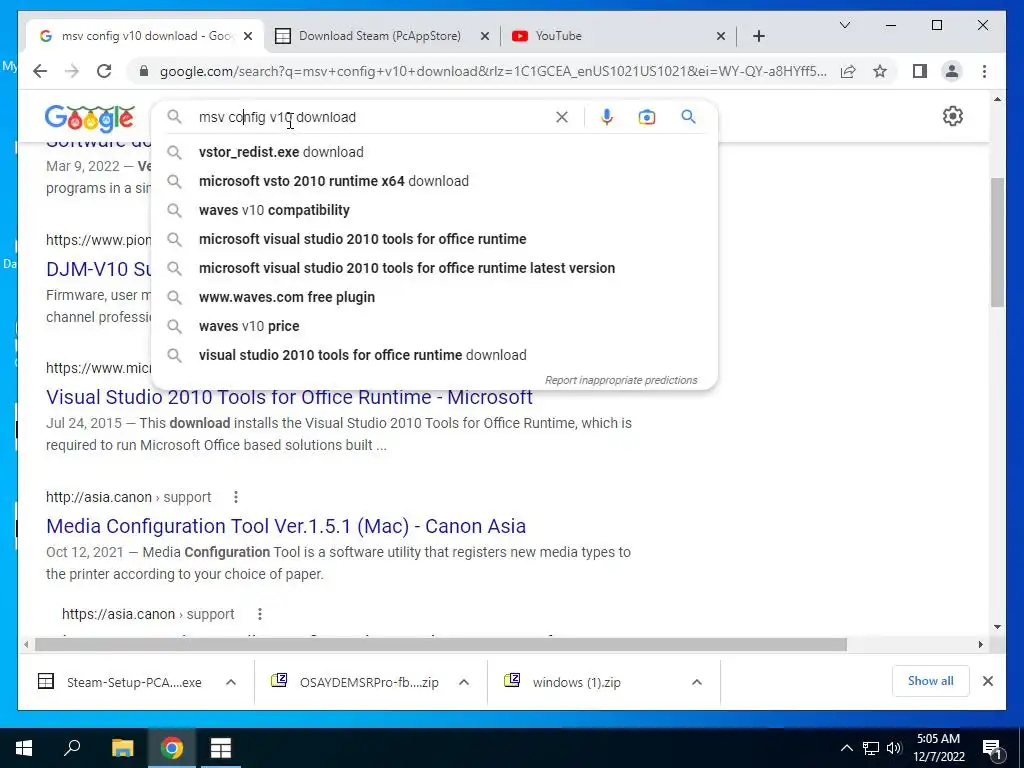Select suggestion www.waves.com free plugin

pyautogui.click(x=434, y=297)
